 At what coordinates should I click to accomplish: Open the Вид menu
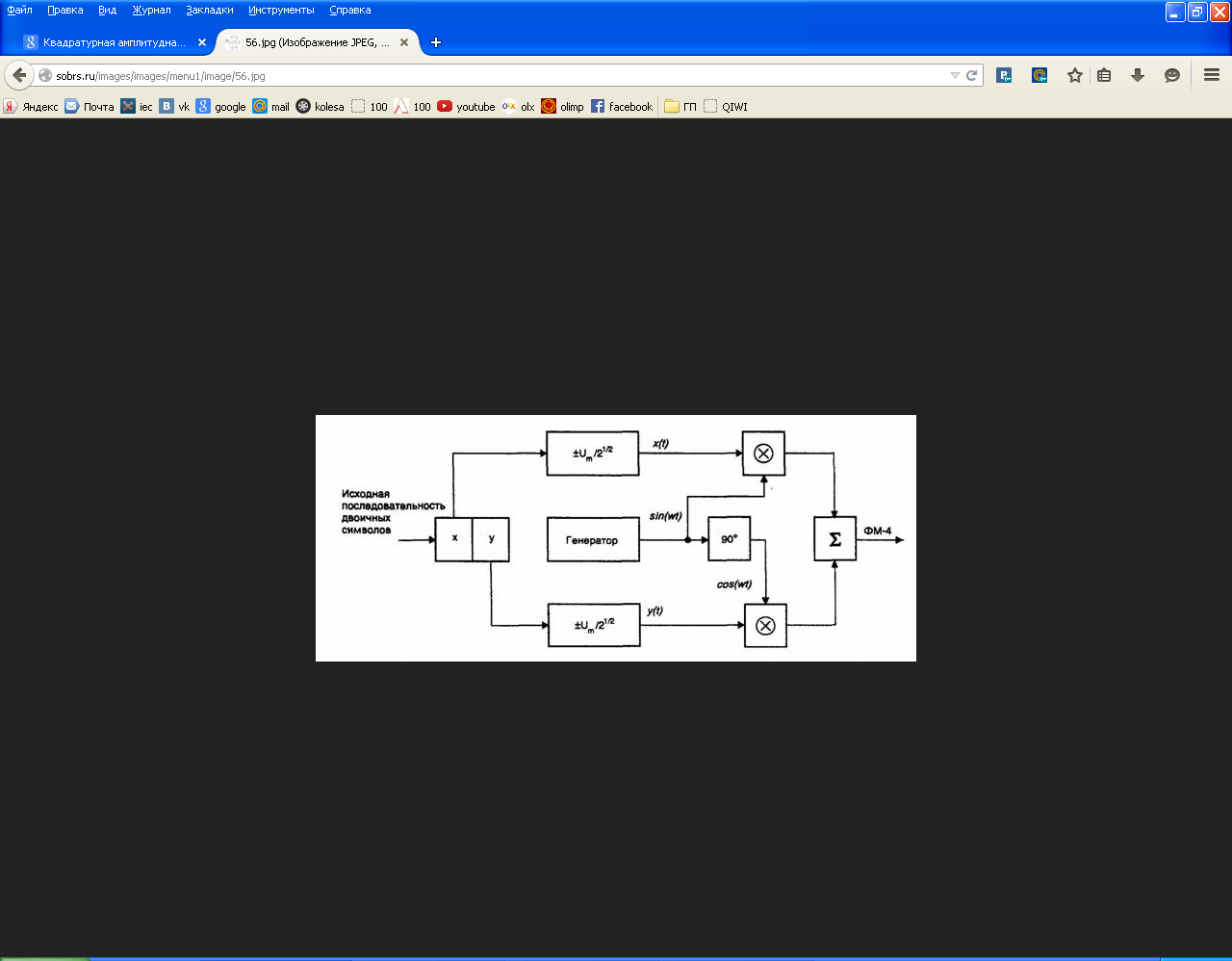107,10
